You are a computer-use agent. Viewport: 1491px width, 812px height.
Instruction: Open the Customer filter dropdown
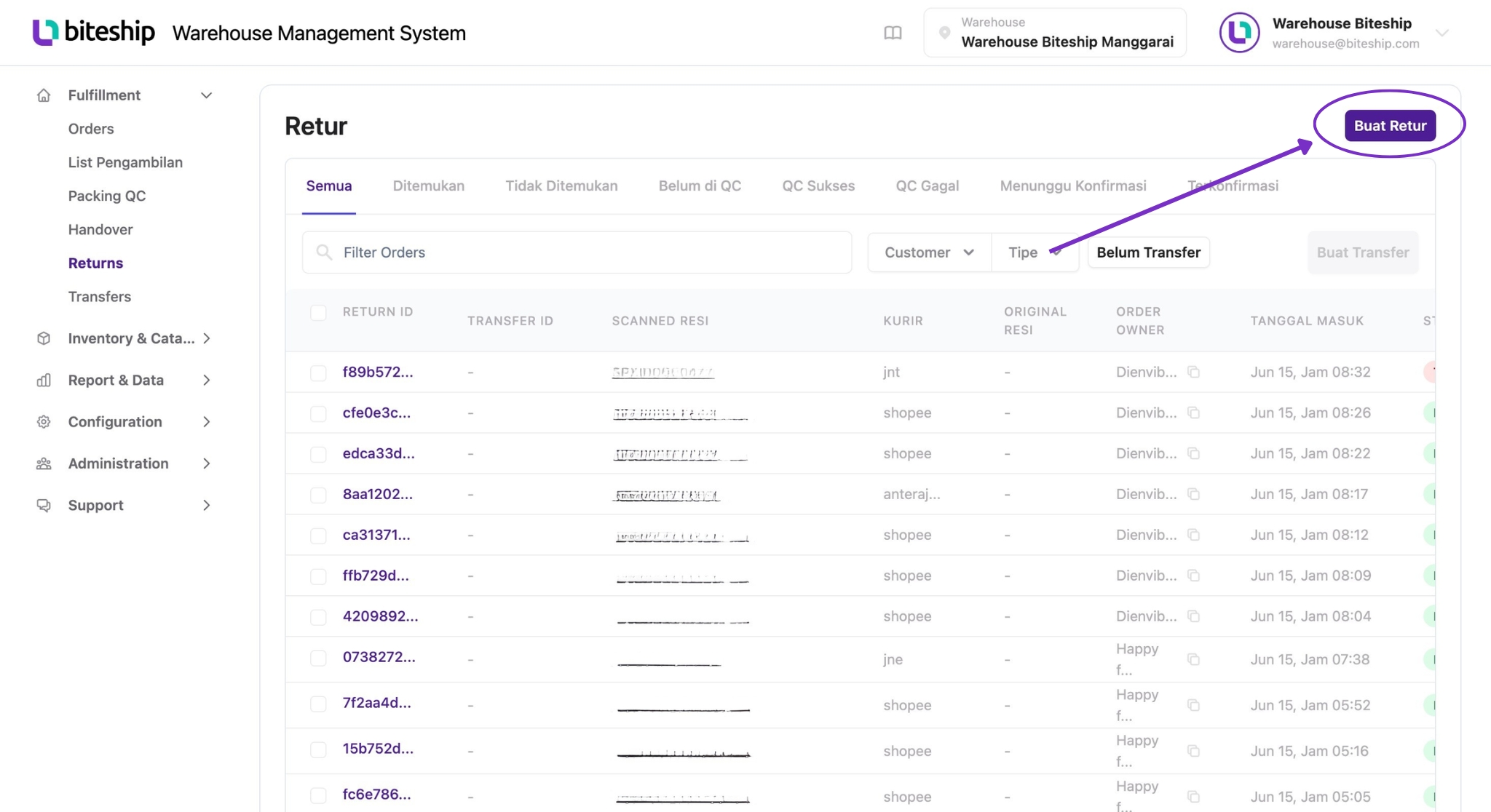[930, 252]
